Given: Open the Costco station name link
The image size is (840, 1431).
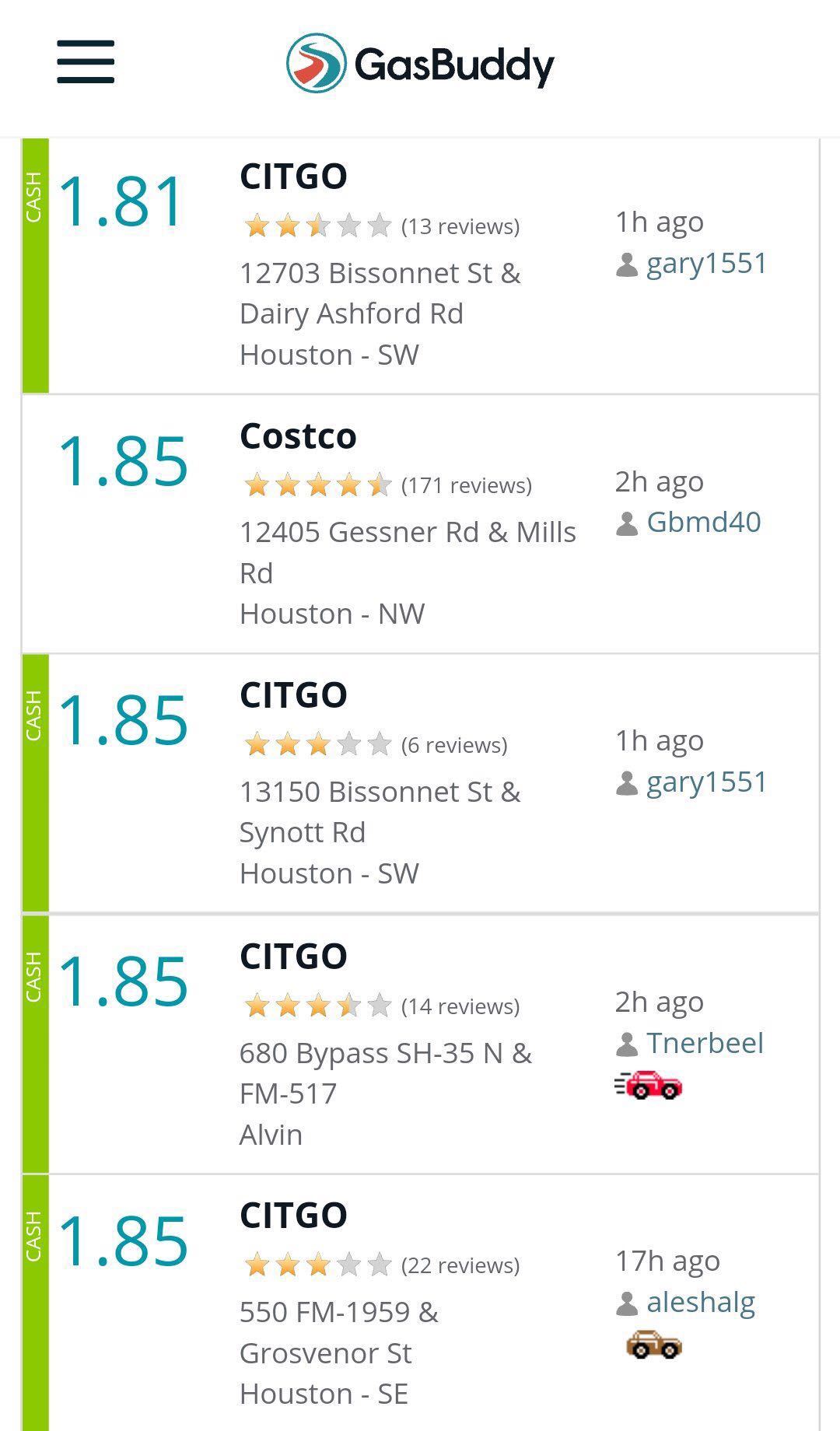Looking at the screenshot, I should (298, 436).
